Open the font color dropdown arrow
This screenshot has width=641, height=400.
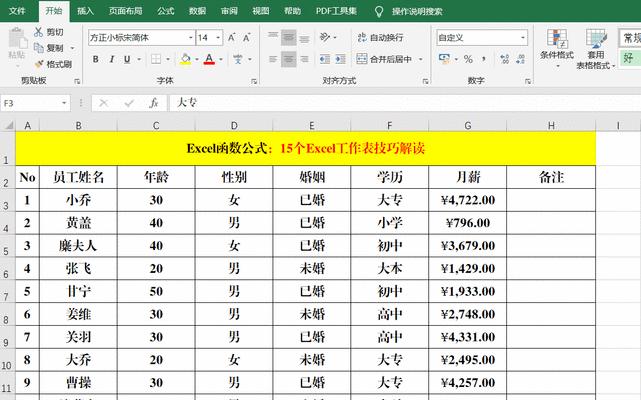221,59
